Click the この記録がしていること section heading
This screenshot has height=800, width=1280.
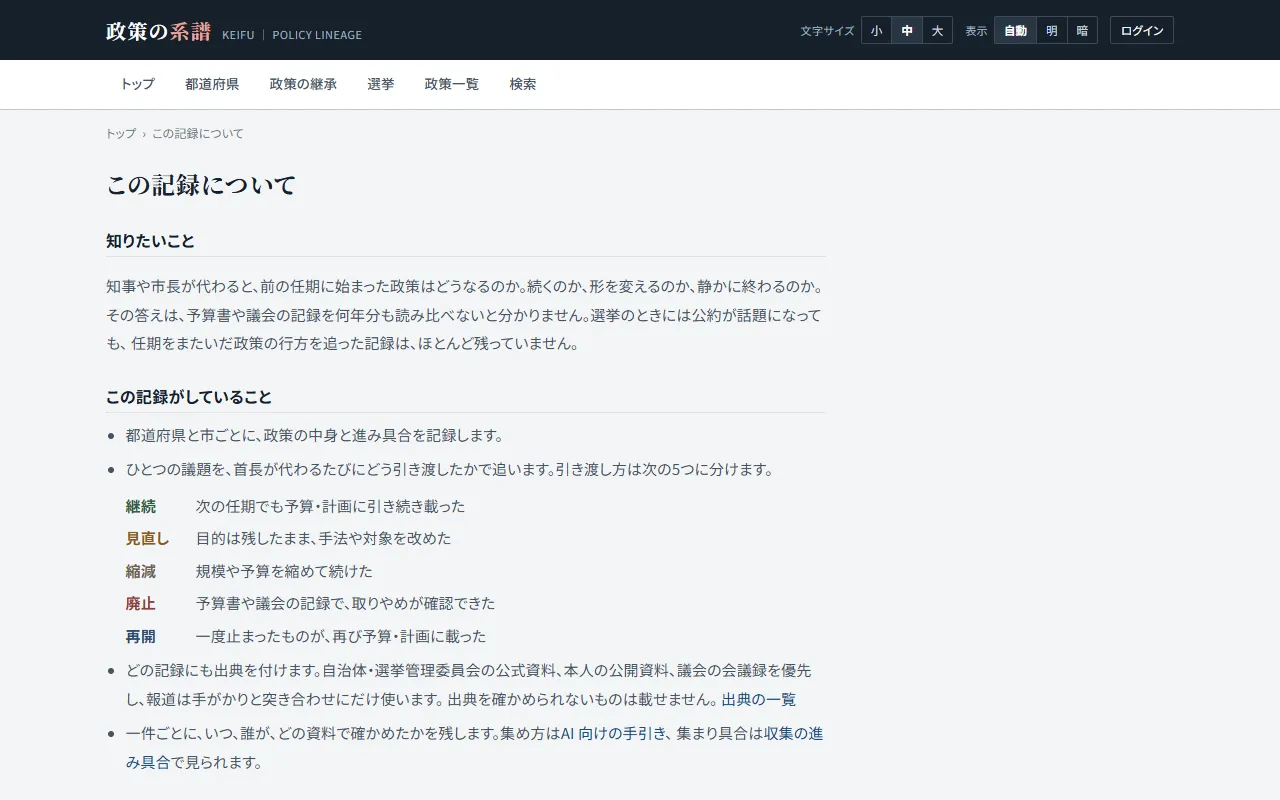(x=189, y=397)
